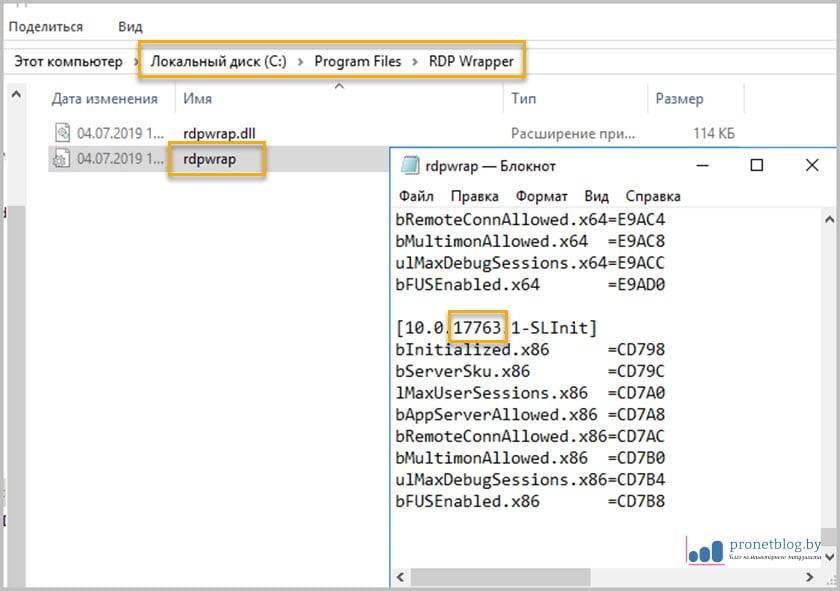The width and height of the screenshot is (840, 591).
Task: Sort by Размер column header
Action: click(x=679, y=99)
